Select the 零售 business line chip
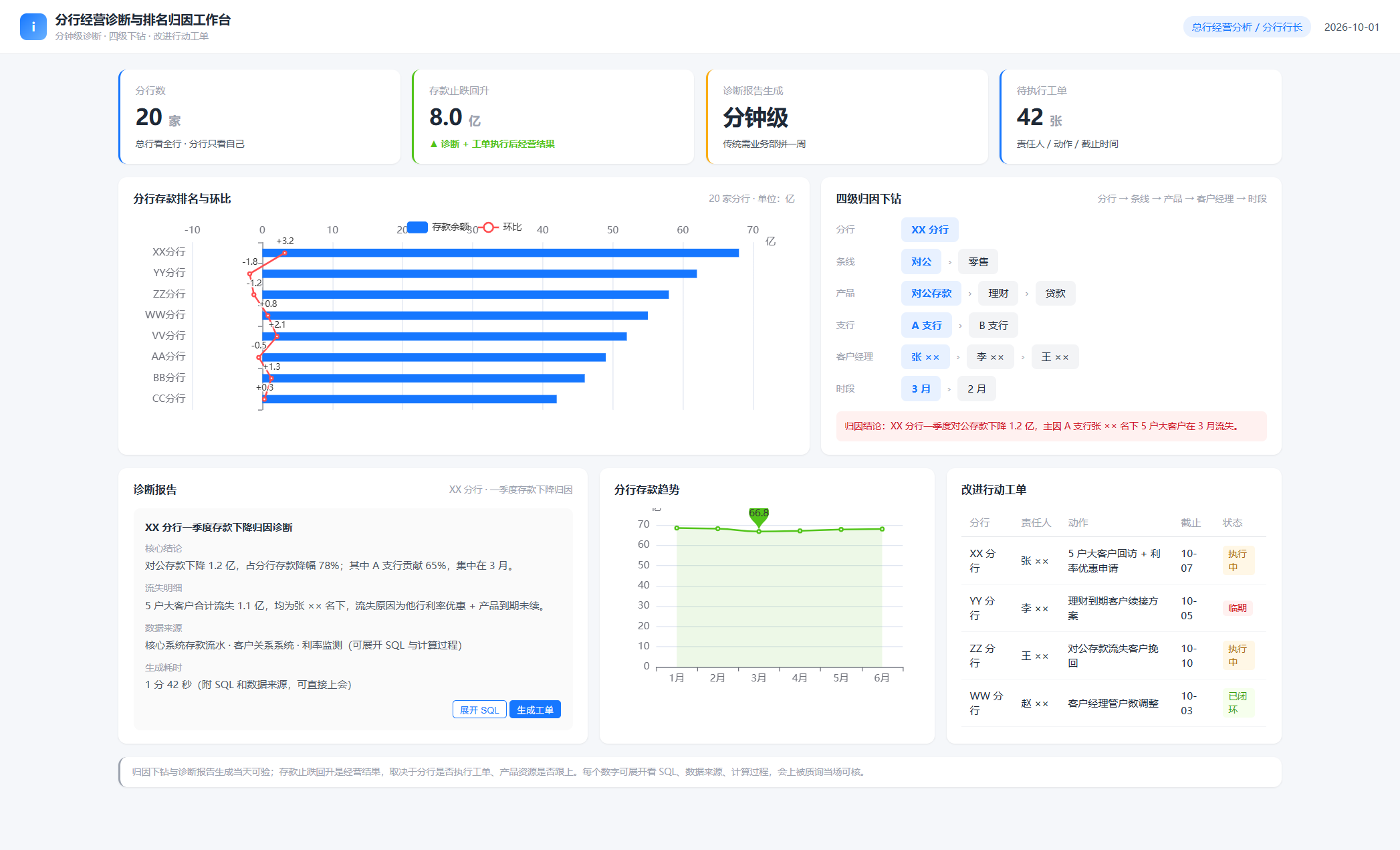The image size is (1400, 850). pos(978,262)
